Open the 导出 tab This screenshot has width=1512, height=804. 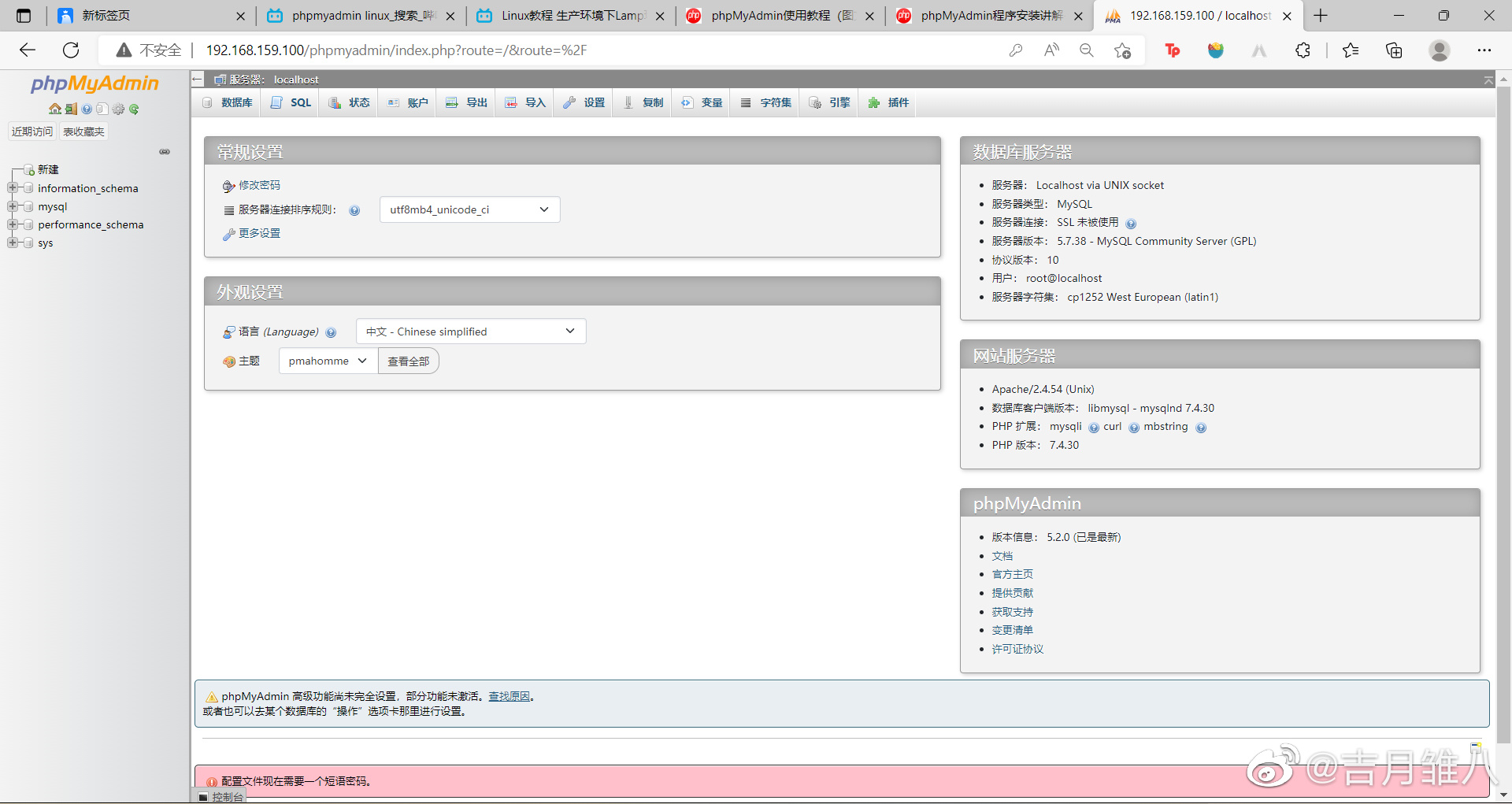tap(467, 102)
